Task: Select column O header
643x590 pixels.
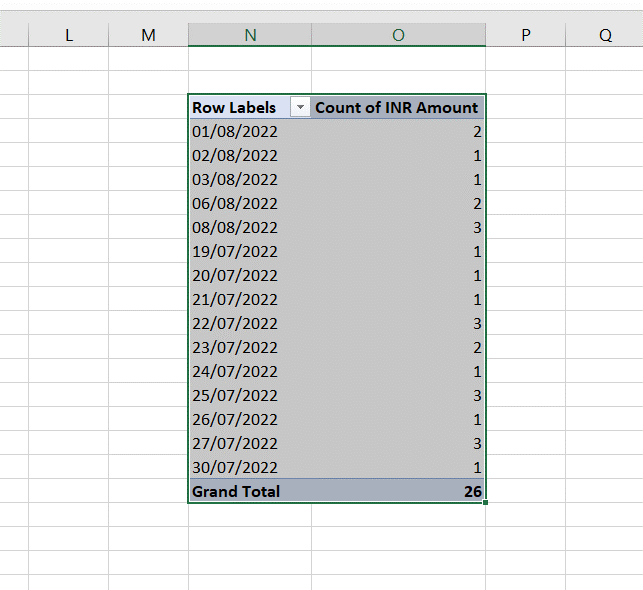Action: [398, 35]
